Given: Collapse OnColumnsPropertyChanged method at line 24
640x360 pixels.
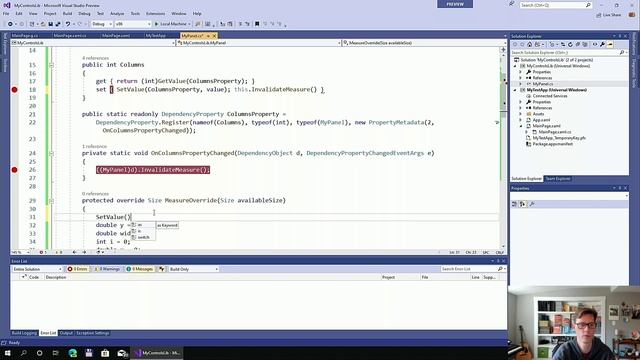Looking at the screenshot, I should tap(51, 153).
